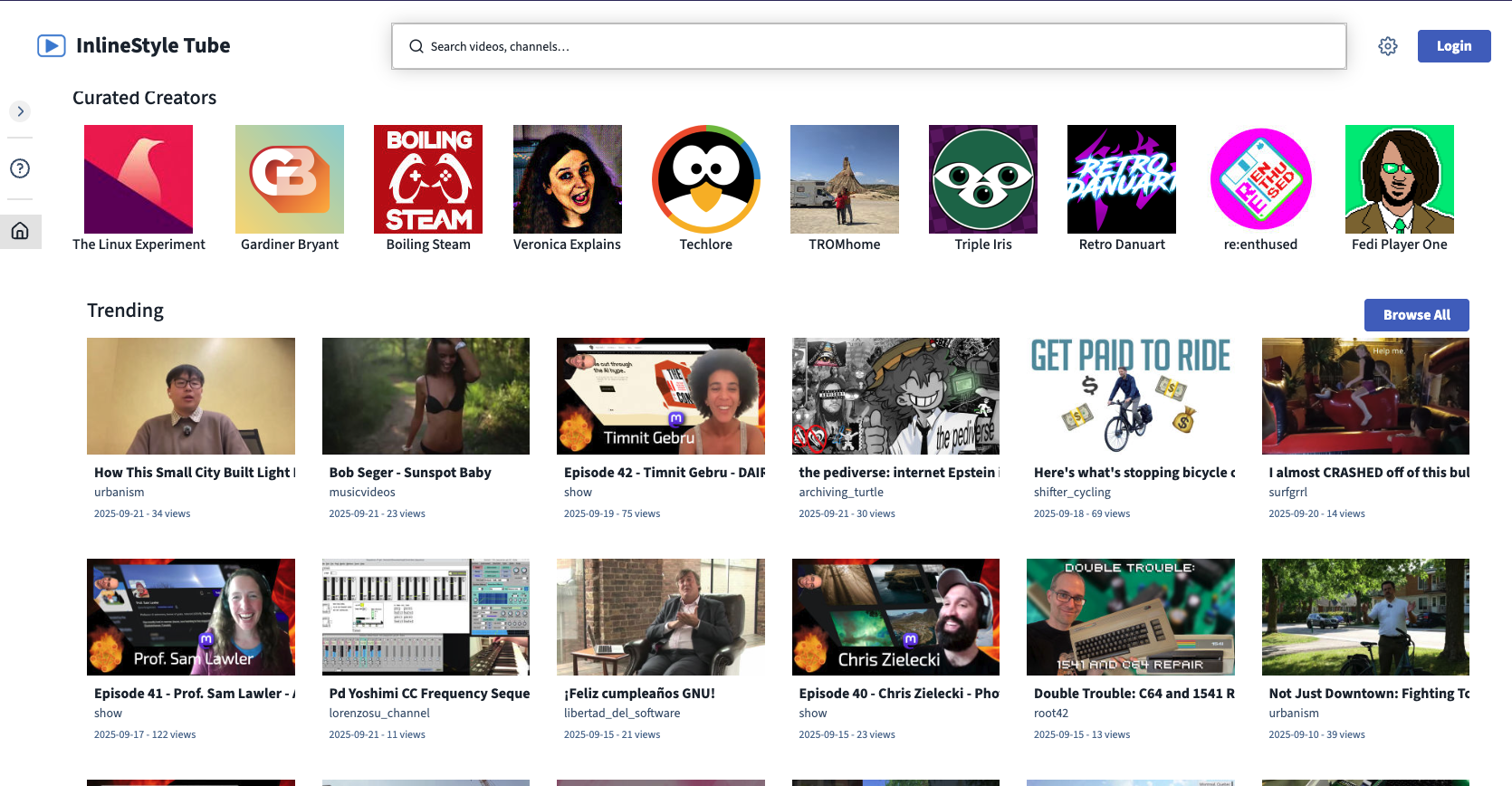Open the settings gear icon
Image resolution: width=1512 pixels, height=786 pixels.
pos(1388,46)
